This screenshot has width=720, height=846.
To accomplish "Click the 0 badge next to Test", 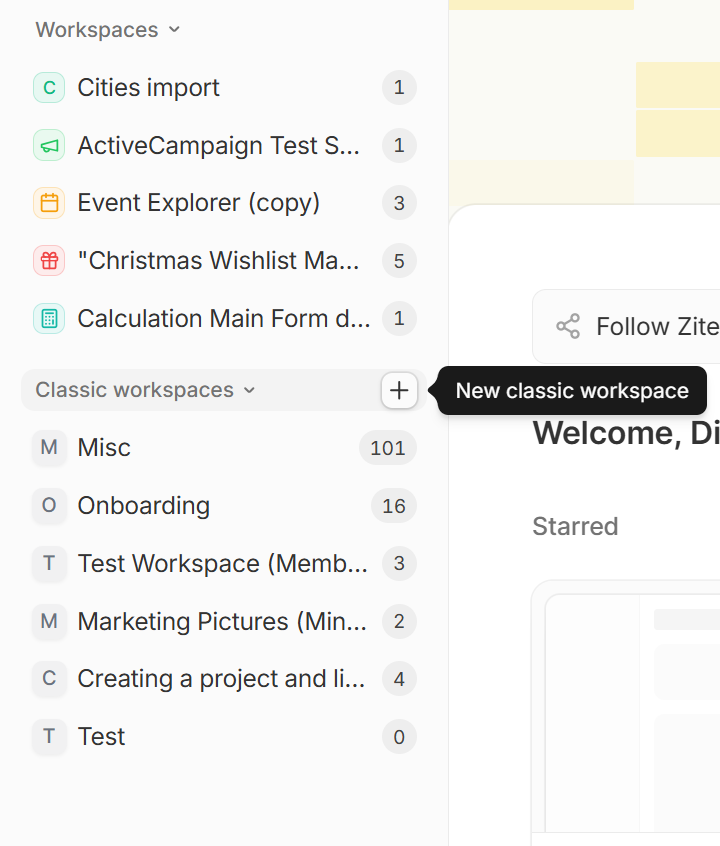I will click(399, 737).
